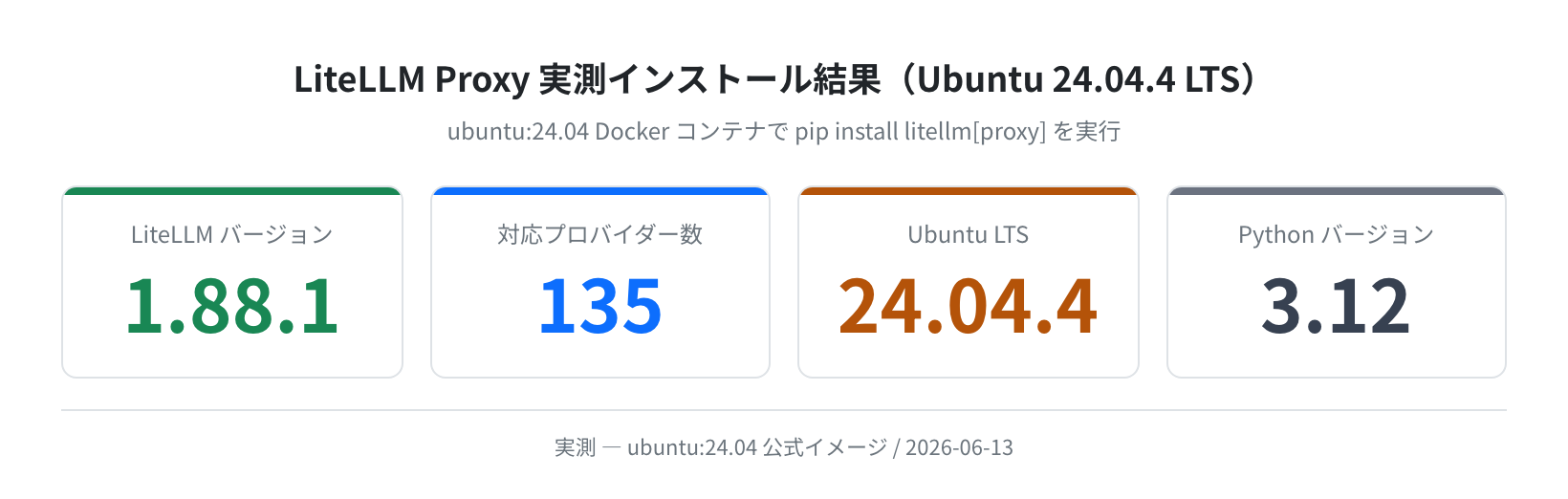Screen dimensions: 1568x499
Task: Select the orange 24.04.4 value
Action: (x=969, y=306)
